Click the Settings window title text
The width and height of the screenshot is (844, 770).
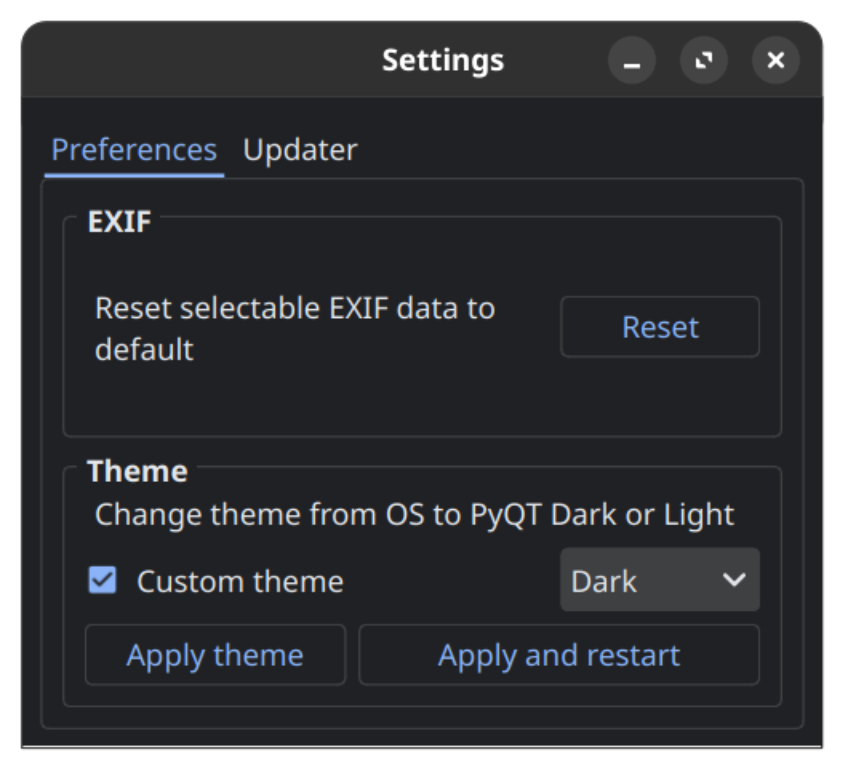click(443, 61)
